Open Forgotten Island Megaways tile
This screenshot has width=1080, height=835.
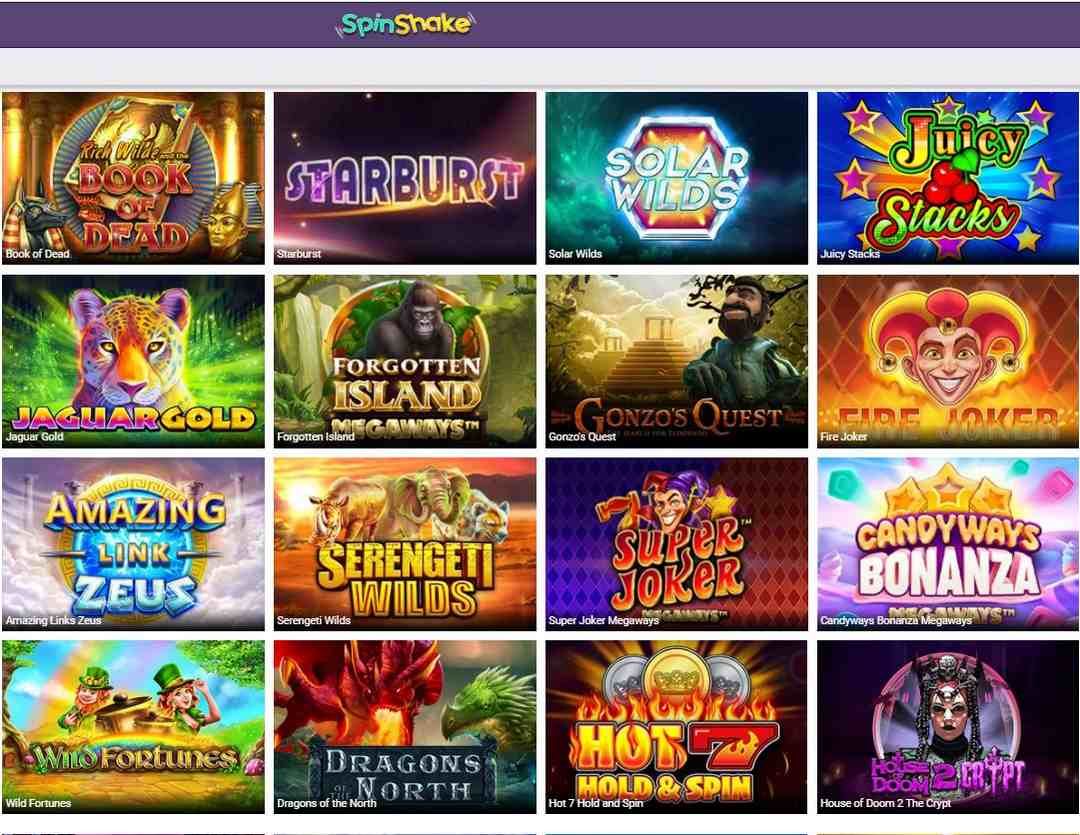(x=405, y=361)
